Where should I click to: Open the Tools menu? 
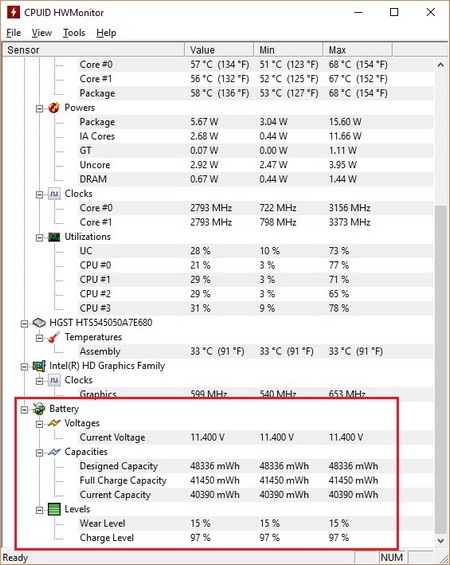74,33
